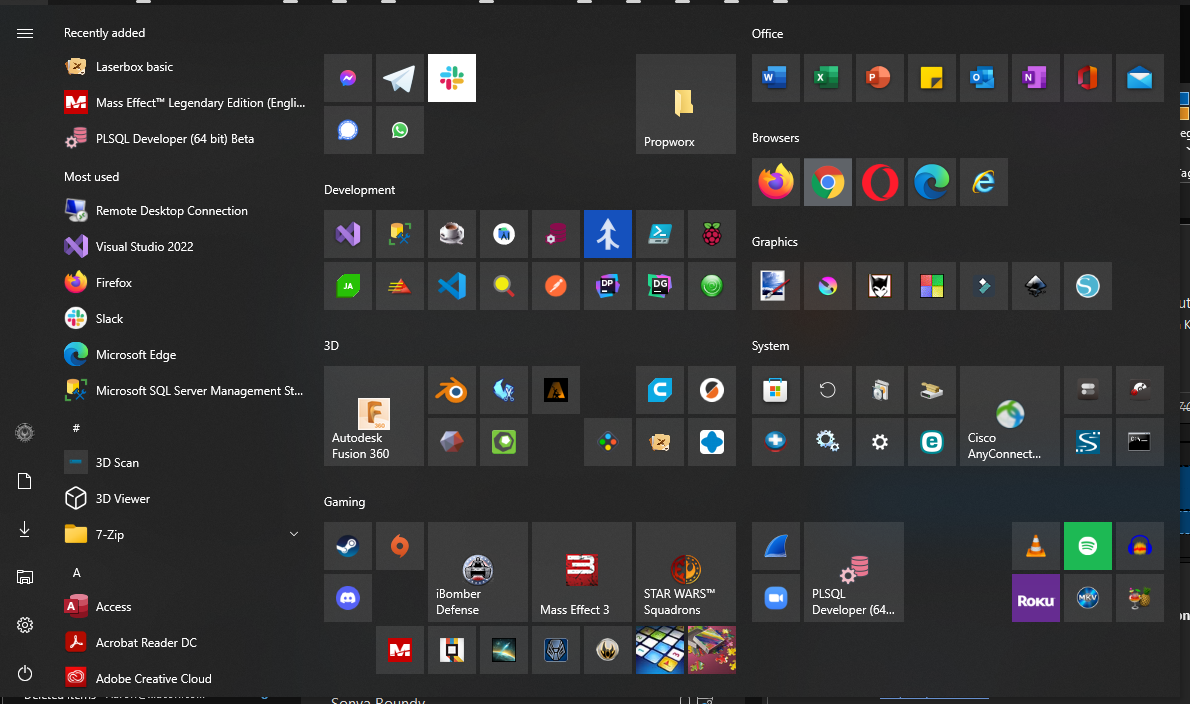Launch Visual Studio 2022 from app list

[x=183, y=247]
